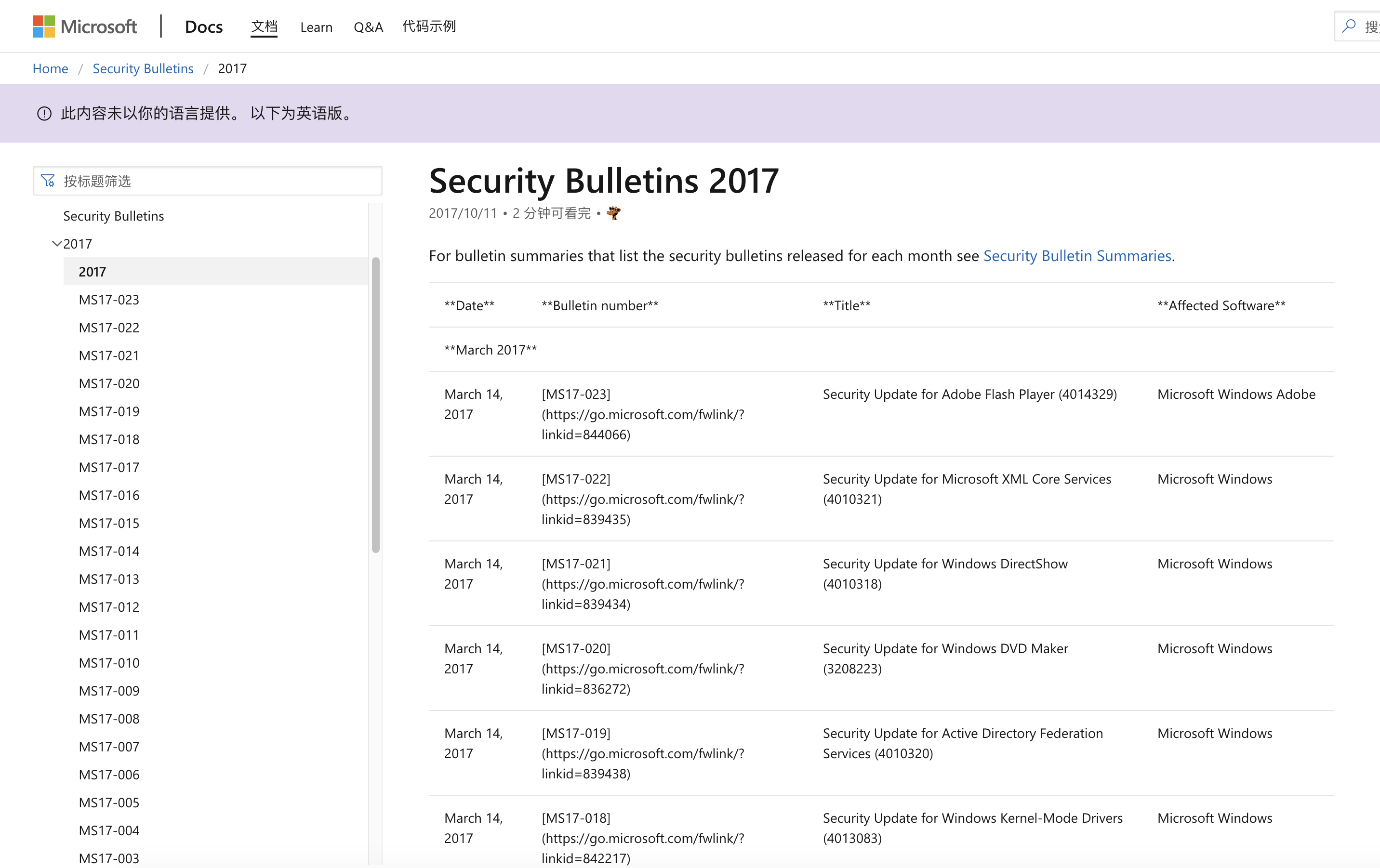Click the Microsoft logo

[85, 26]
